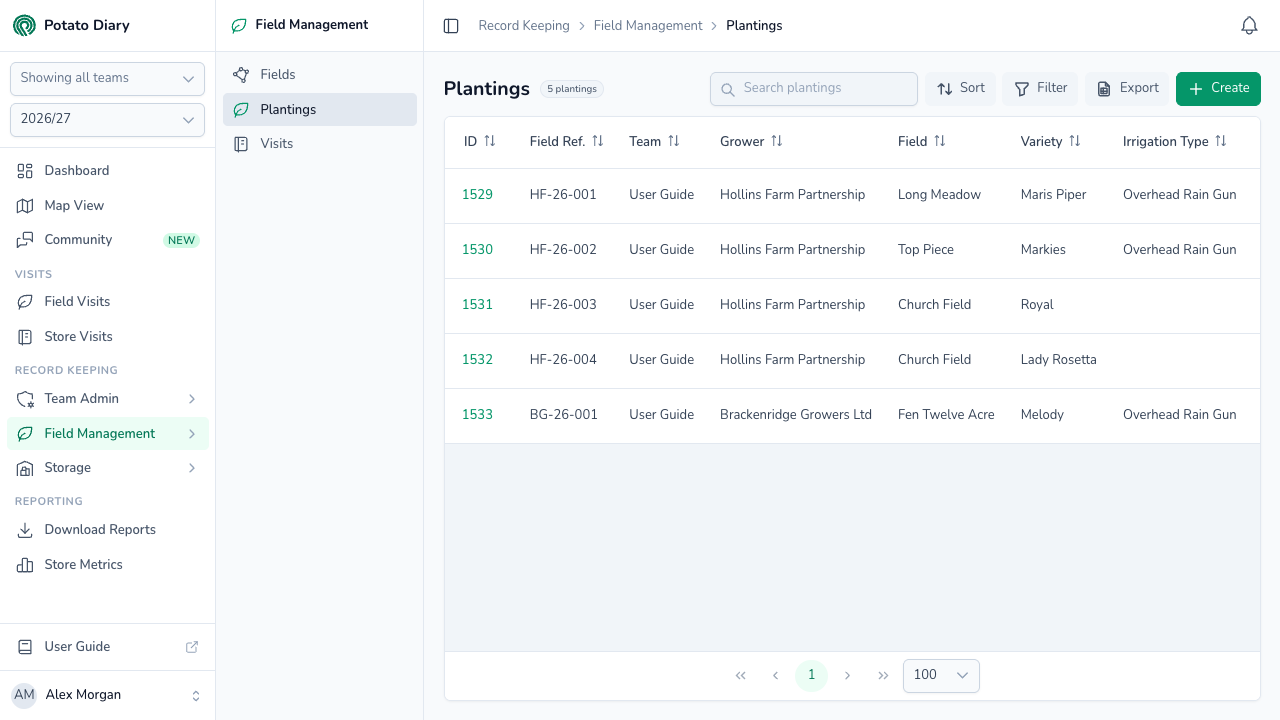1280x720 pixels.
Task: Open the Fields submenu item
Action: tap(320, 75)
